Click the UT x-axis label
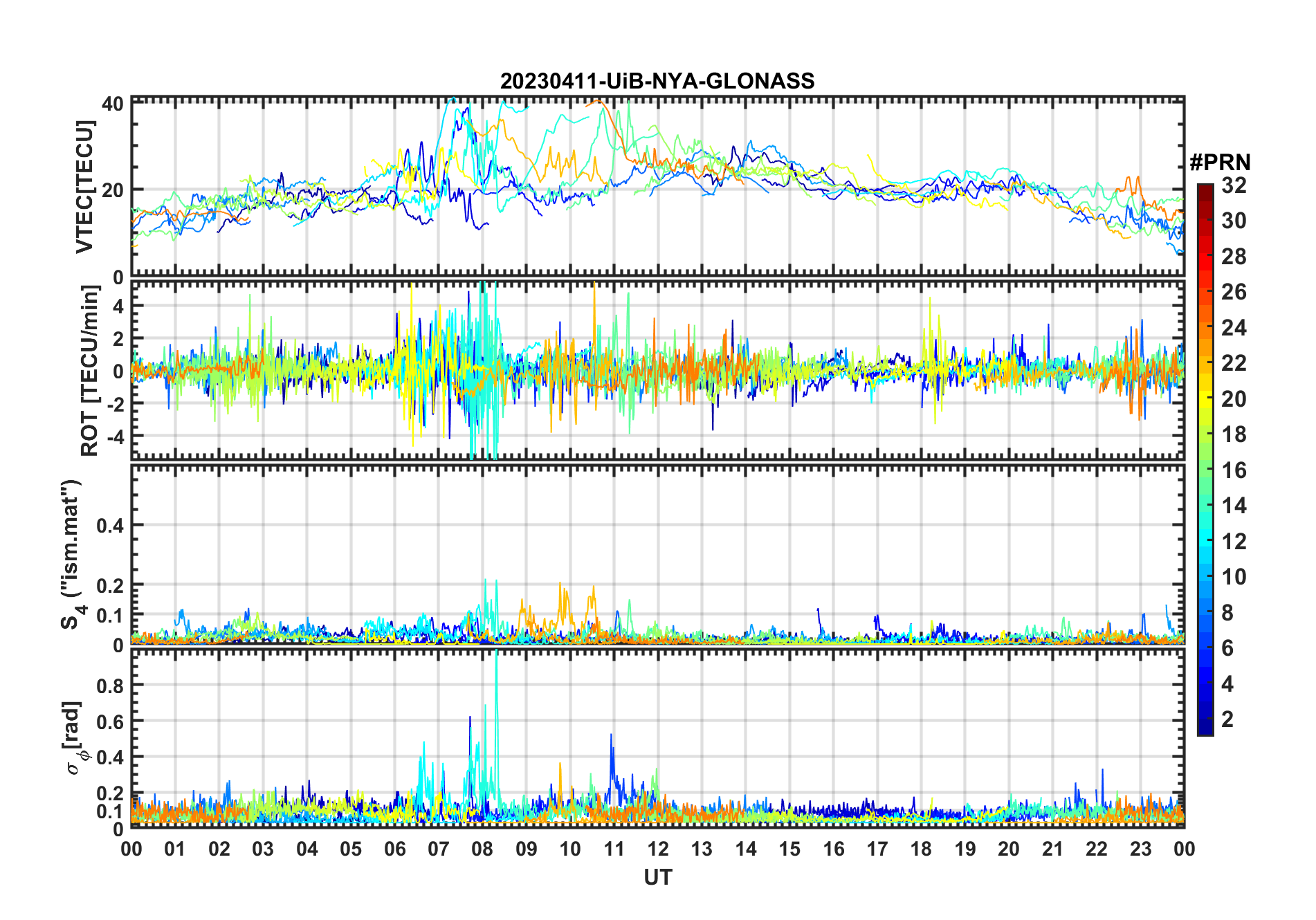 coord(658,877)
